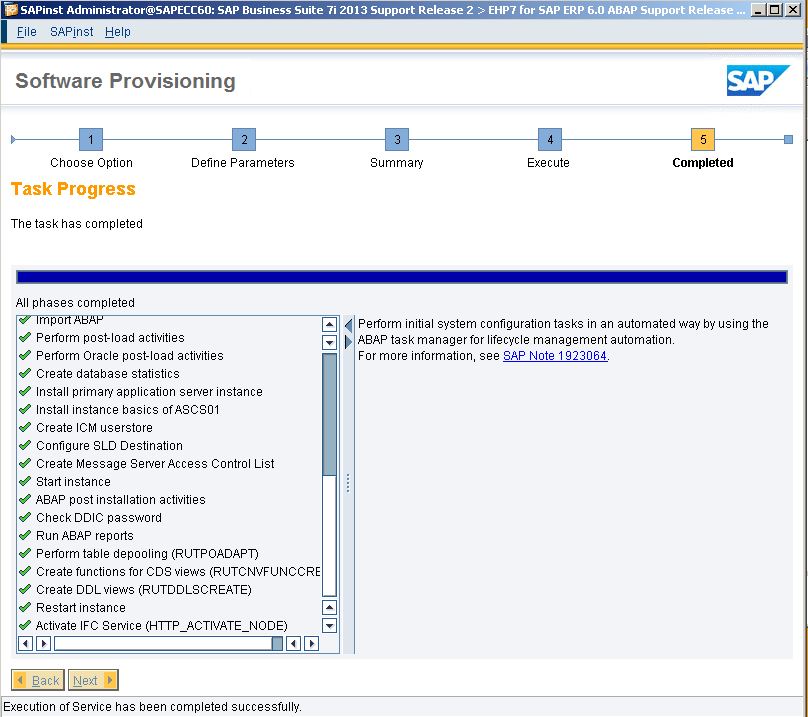Click the 'Define Parameters' step label
This screenshot has height=717, width=808.
[x=243, y=163]
